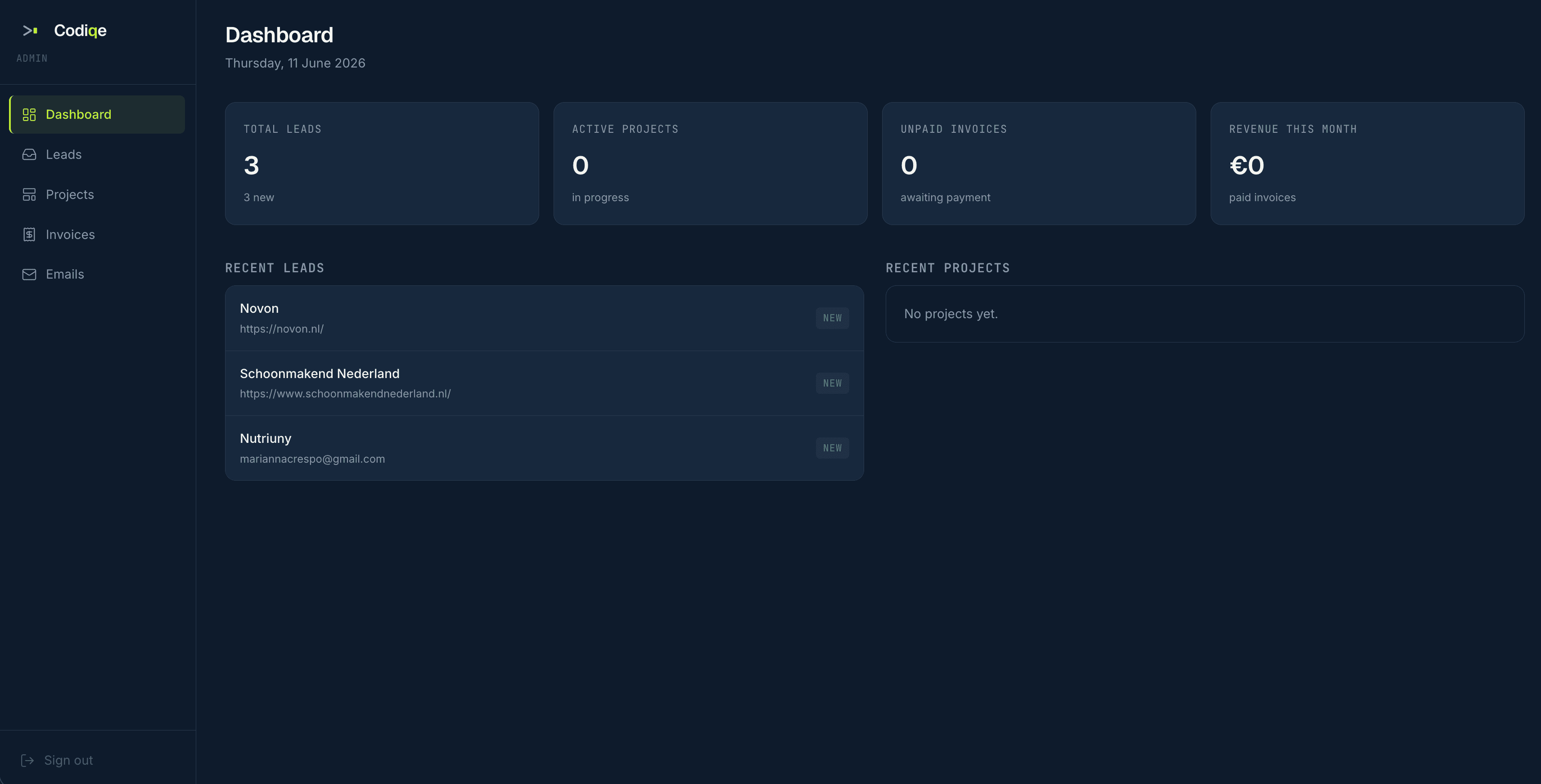1541x784 pixels.
Task: Select the Unpaid Invoices stat card
Action: 1038,163
